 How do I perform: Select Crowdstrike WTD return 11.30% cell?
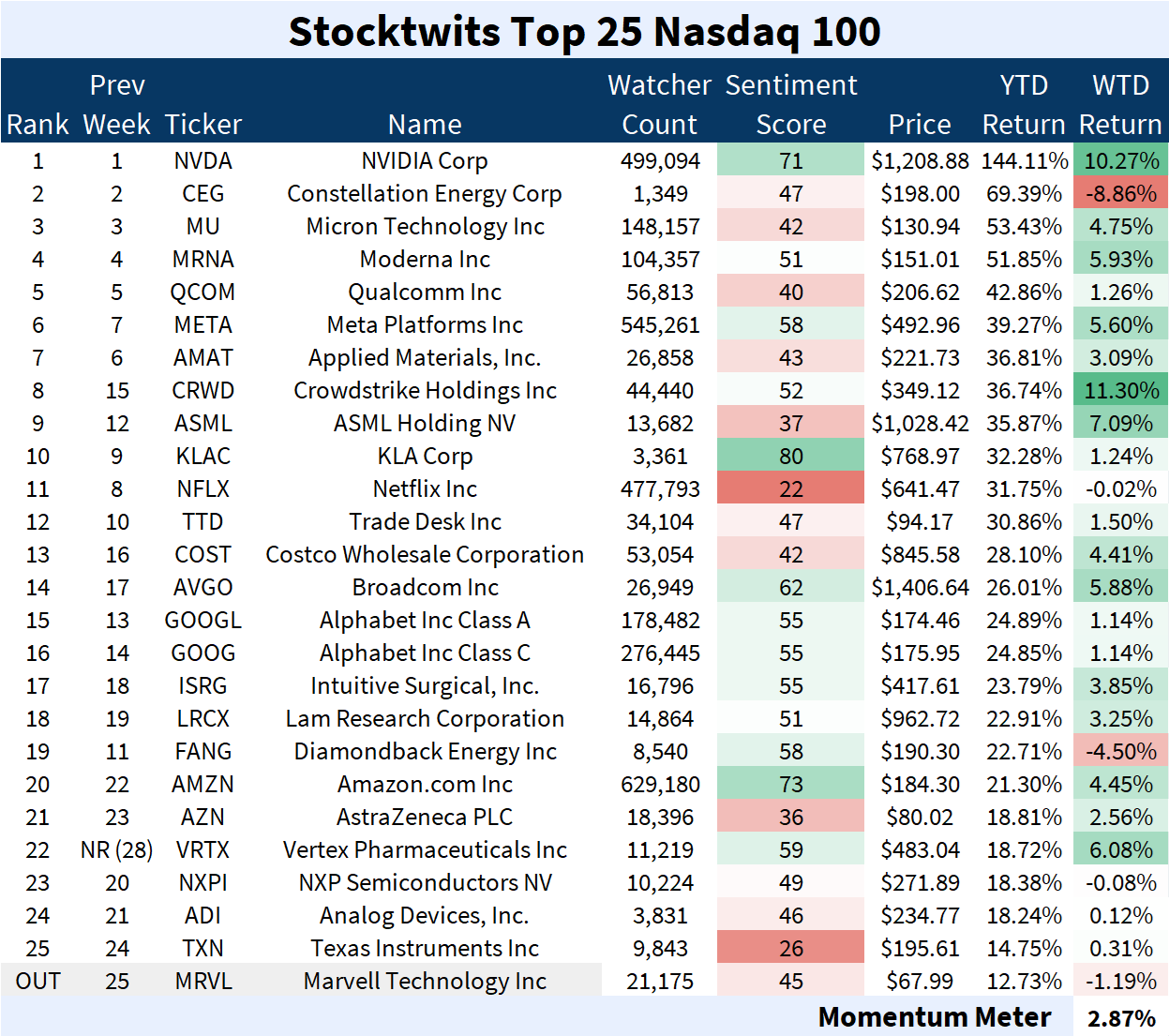click(x=1121, y=391)
